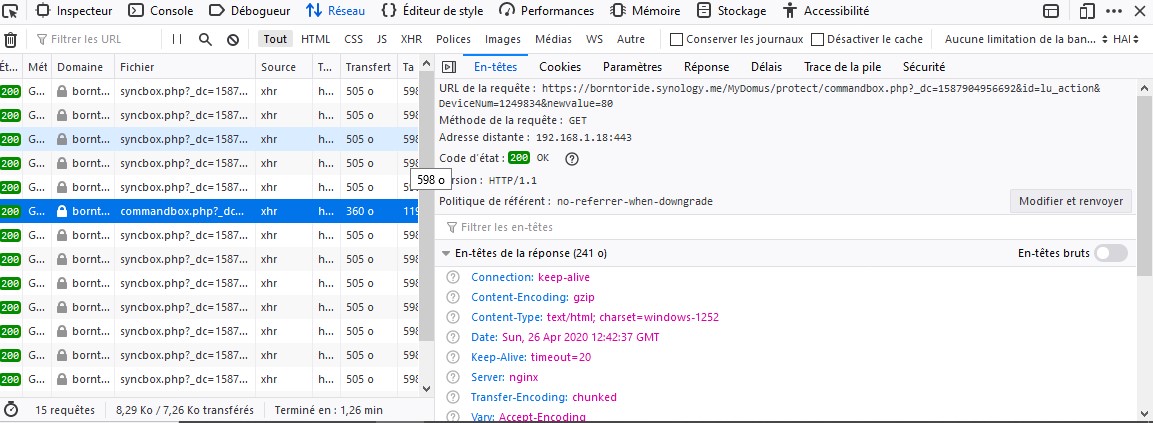
Task: Open the Débogueur panel tab
Action: (x=250, y=11)
